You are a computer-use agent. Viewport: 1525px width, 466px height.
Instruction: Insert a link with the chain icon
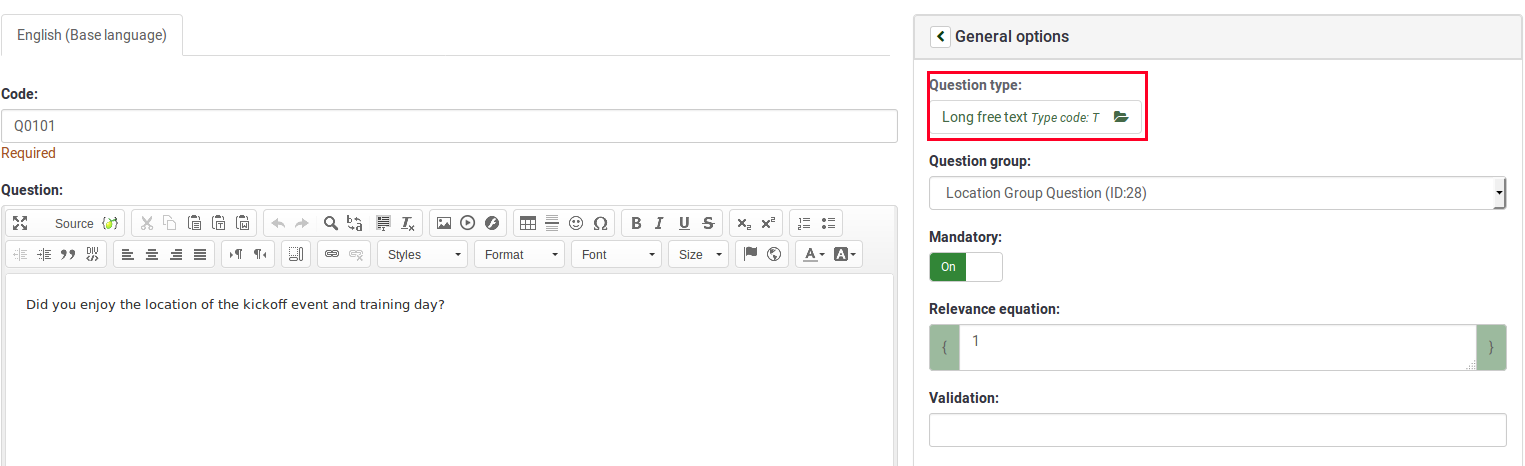(x=332, y=254)
